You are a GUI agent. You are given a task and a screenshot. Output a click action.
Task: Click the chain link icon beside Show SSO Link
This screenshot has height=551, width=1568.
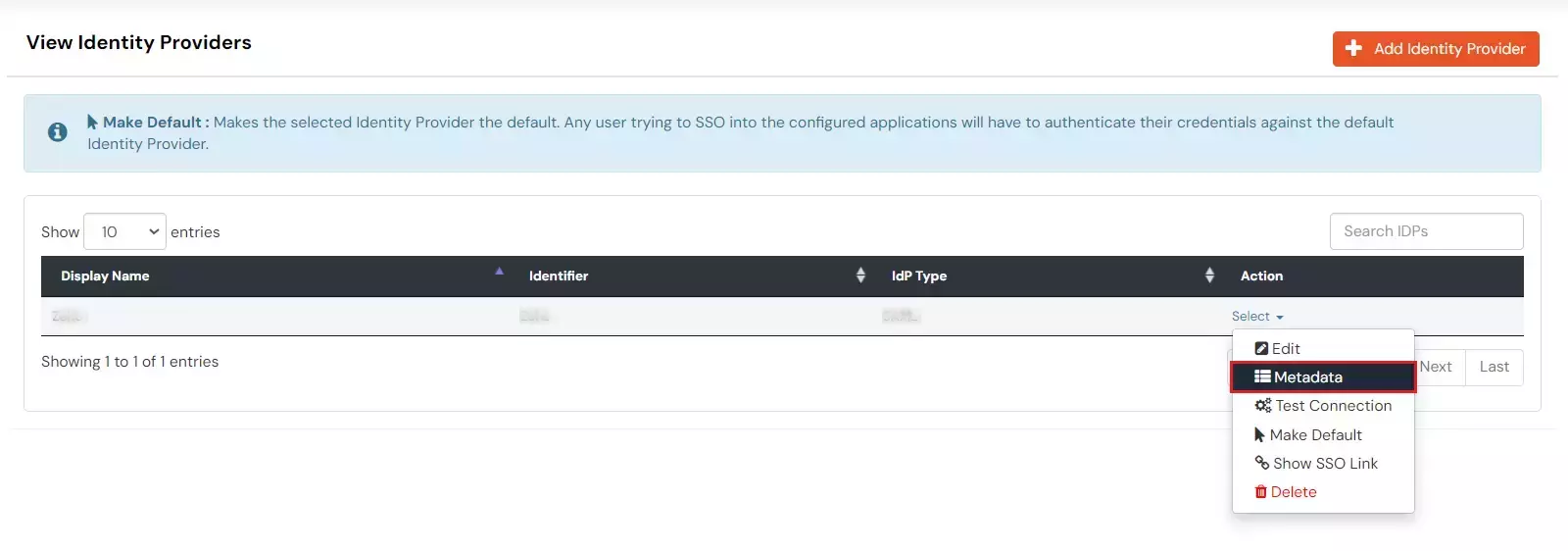[1262, 463]
